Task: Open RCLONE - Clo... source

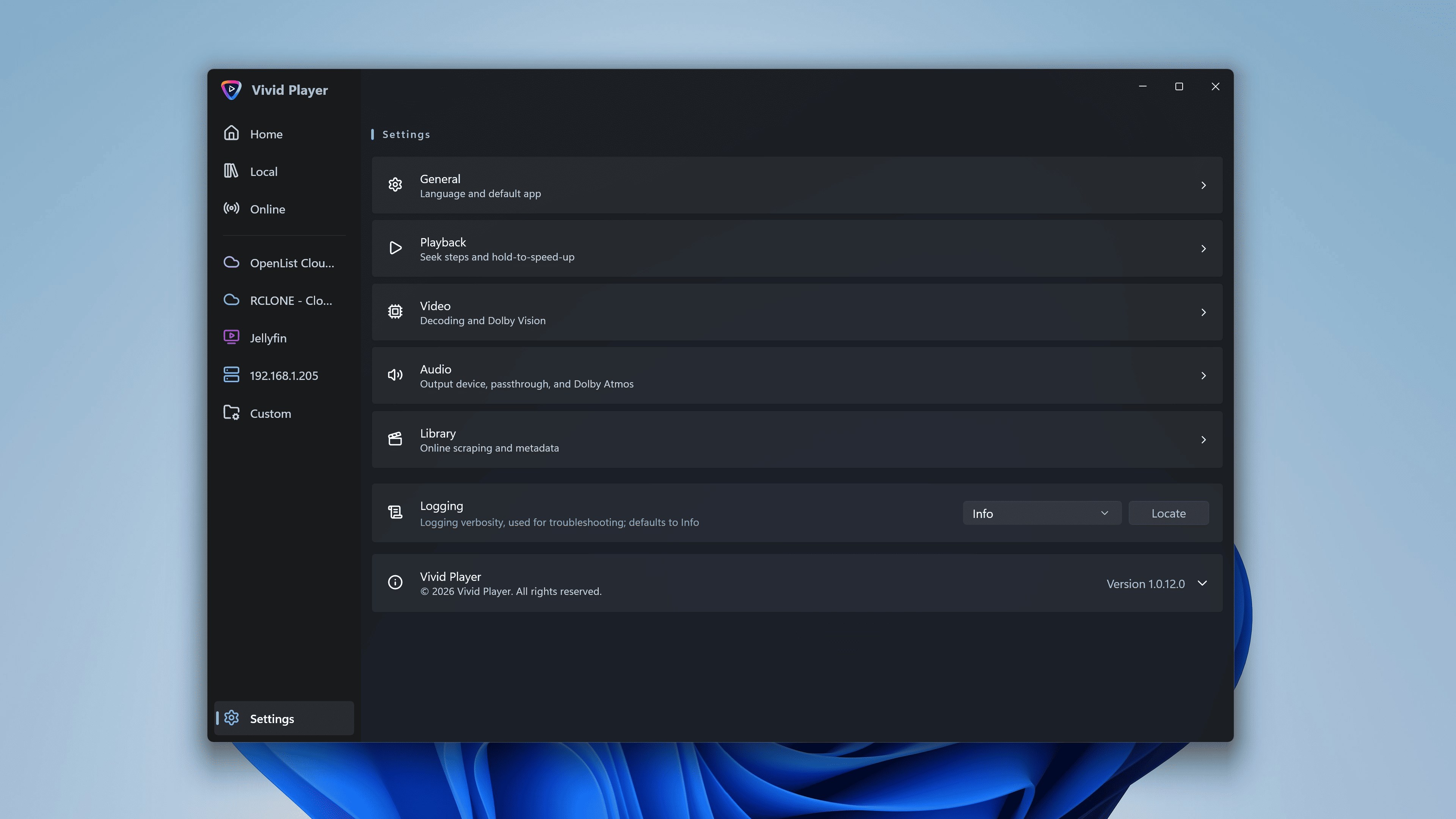Action: pyautogui.click(x=284, y=300)
